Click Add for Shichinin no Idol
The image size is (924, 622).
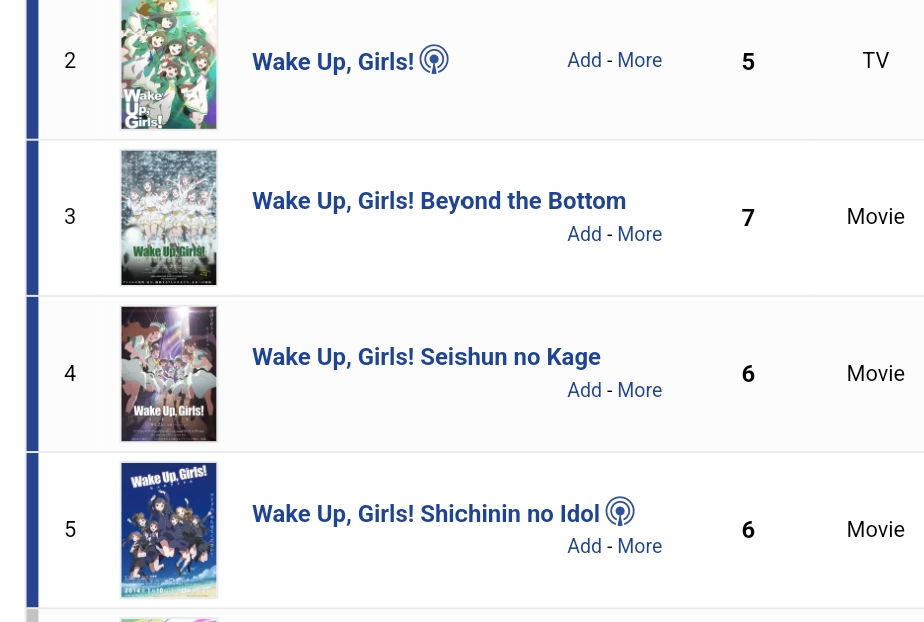[x=584, y=546]
